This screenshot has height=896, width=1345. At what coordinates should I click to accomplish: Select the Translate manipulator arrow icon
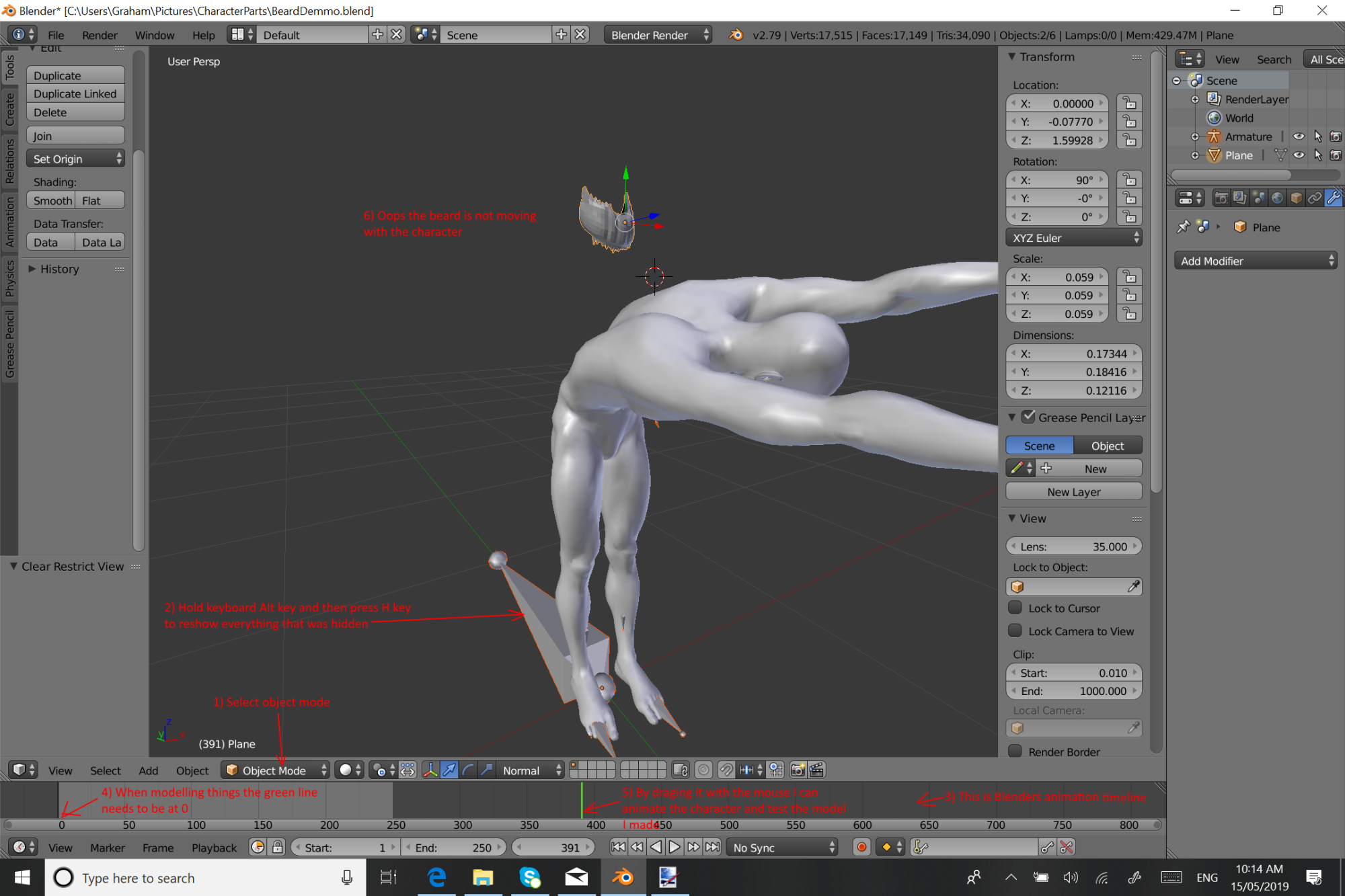click(449, 770)
